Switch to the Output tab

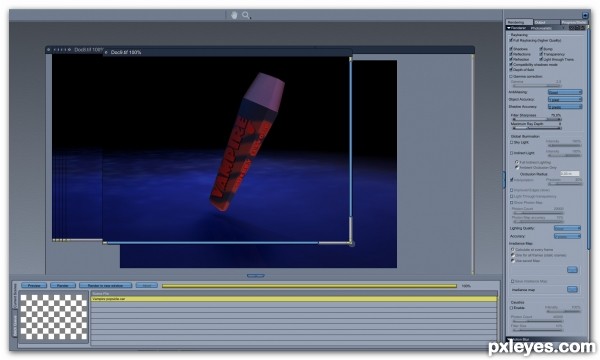546,22
